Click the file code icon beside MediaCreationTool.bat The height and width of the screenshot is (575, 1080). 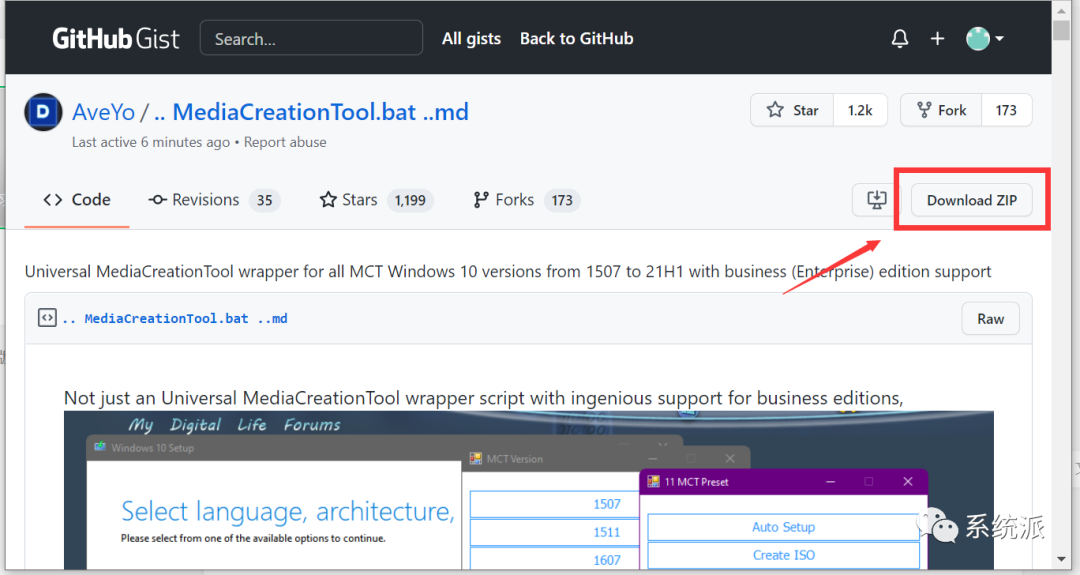47,317
